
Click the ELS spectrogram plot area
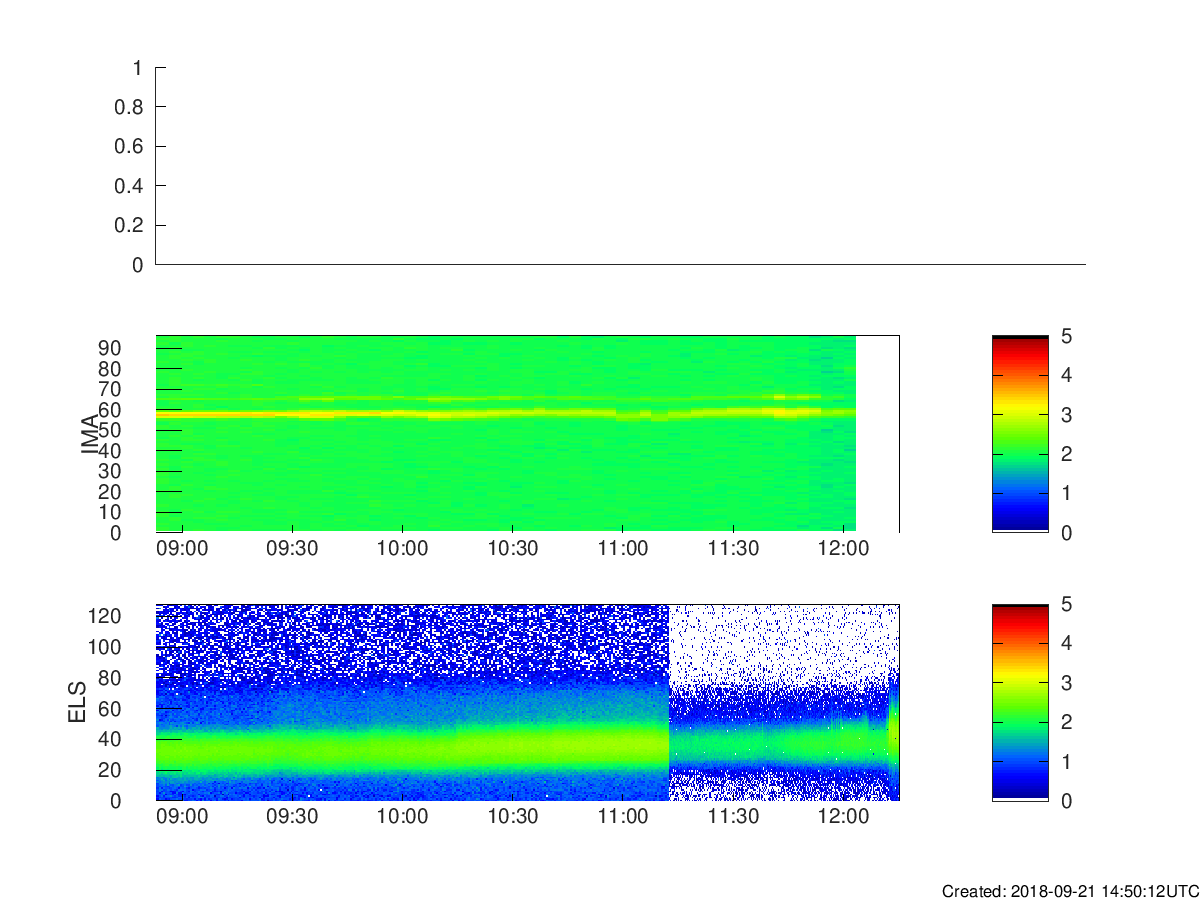click(527, 702)
